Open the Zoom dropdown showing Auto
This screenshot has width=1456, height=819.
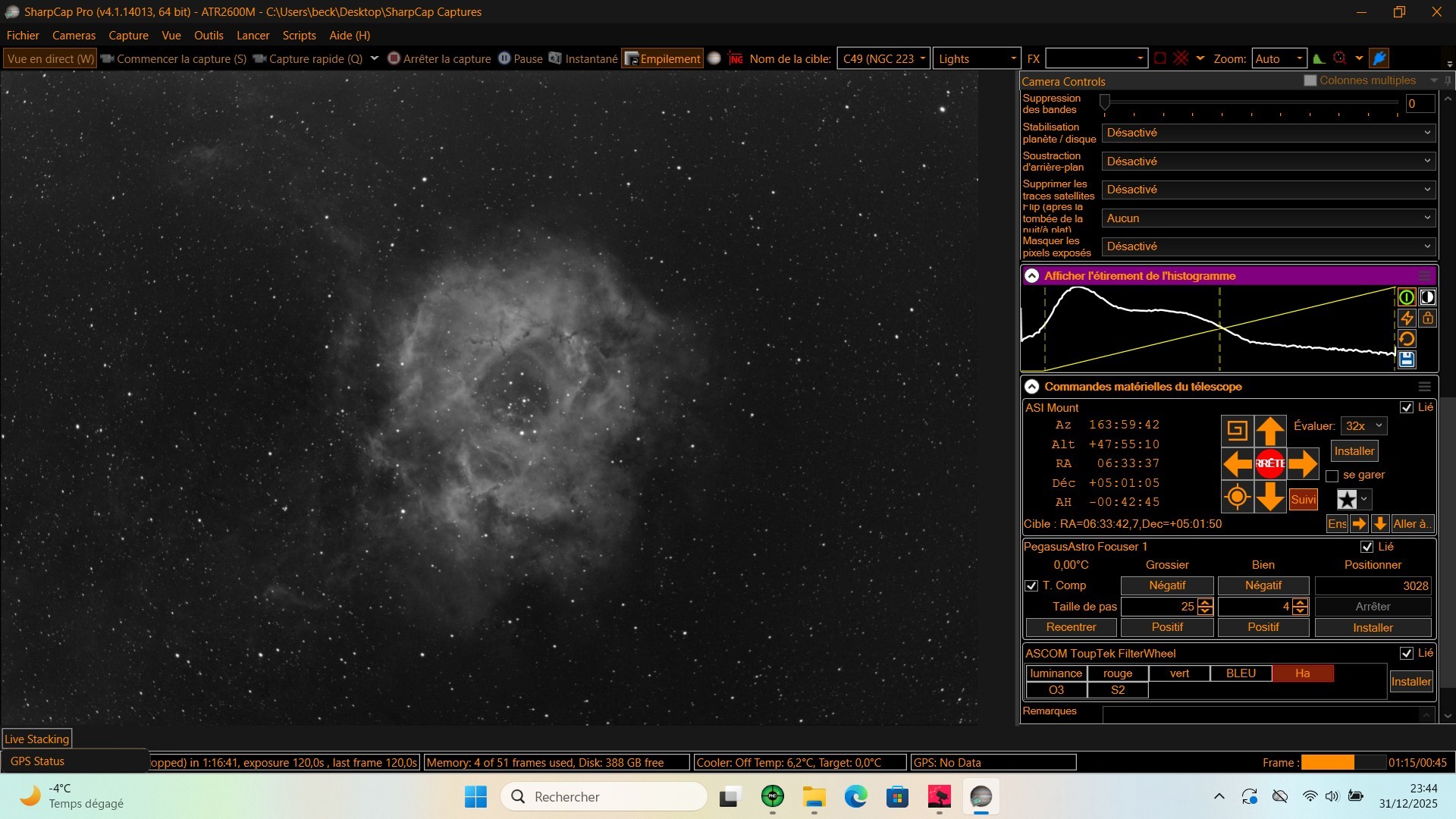1279,58
